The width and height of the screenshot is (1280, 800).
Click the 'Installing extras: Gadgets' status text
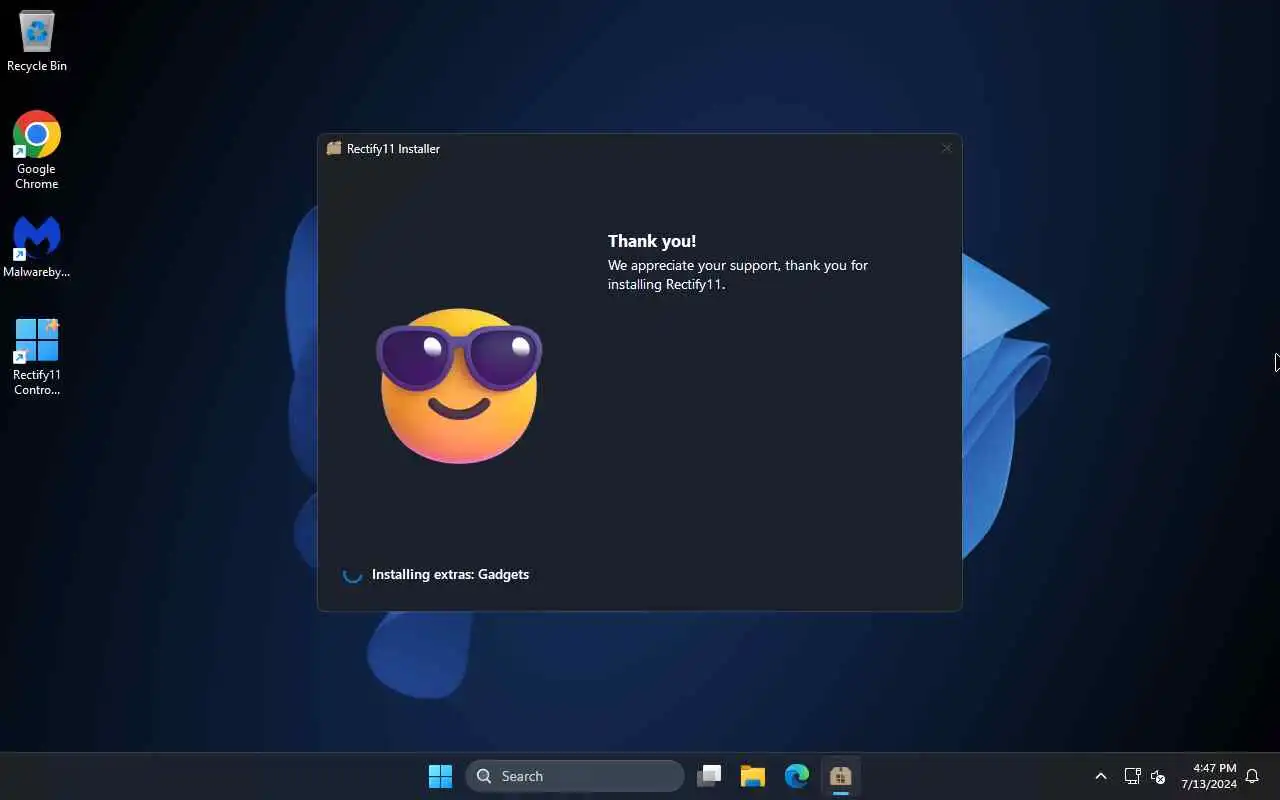click(450, 574)
